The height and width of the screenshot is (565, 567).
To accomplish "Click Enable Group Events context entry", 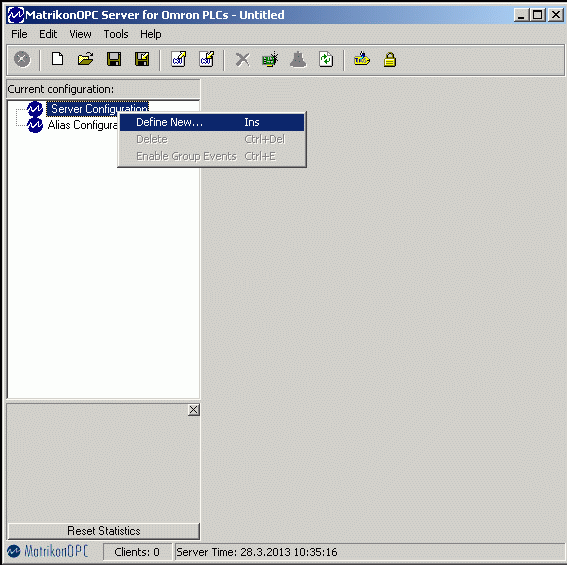I will pyautogui.click(x=212, y=156).
